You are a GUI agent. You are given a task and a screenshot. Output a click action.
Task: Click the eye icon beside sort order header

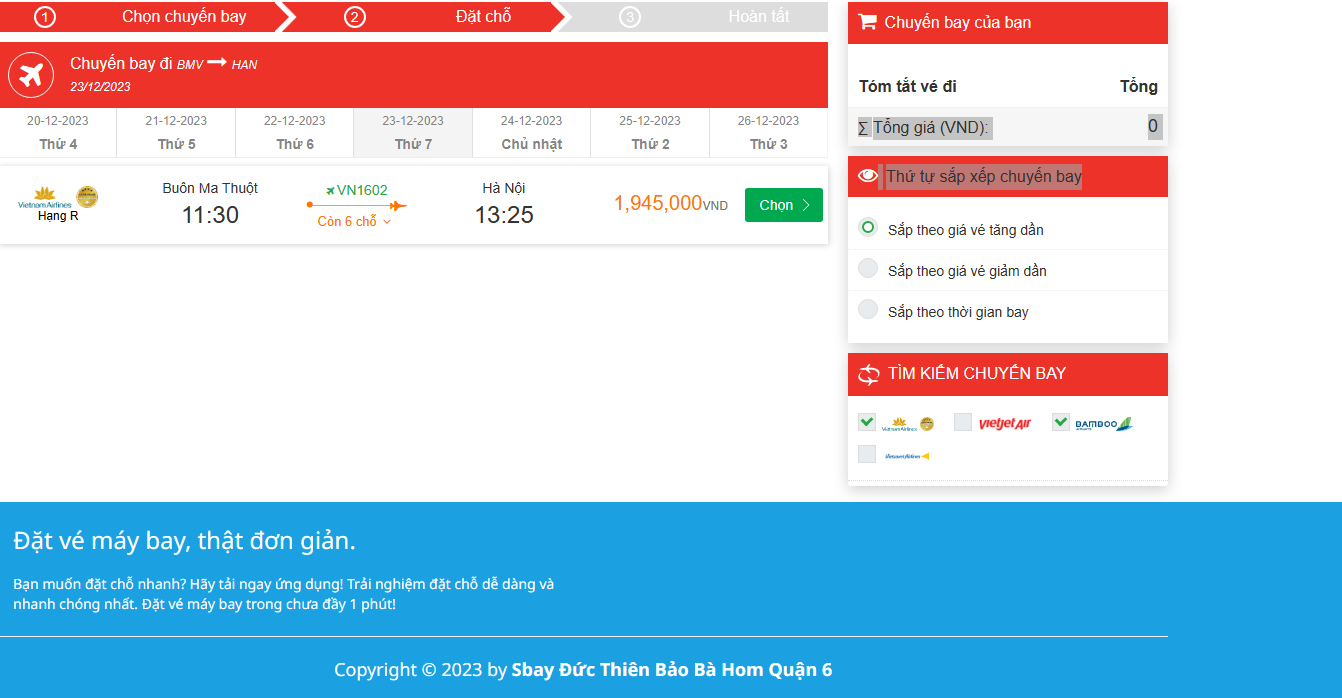click(868, 174)
